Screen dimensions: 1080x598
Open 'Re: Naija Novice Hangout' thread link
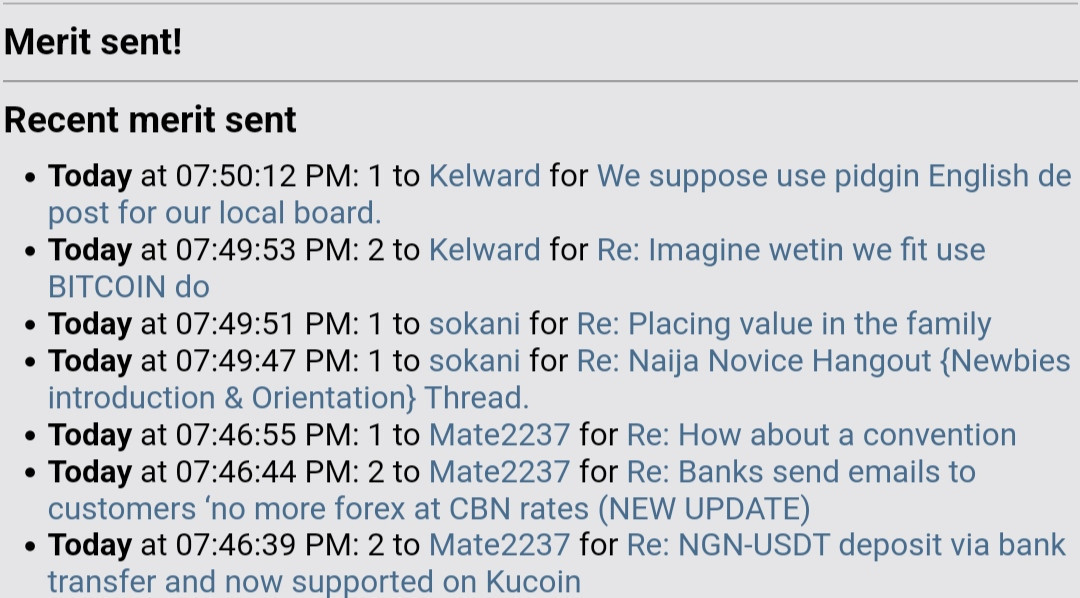(823, 361)
